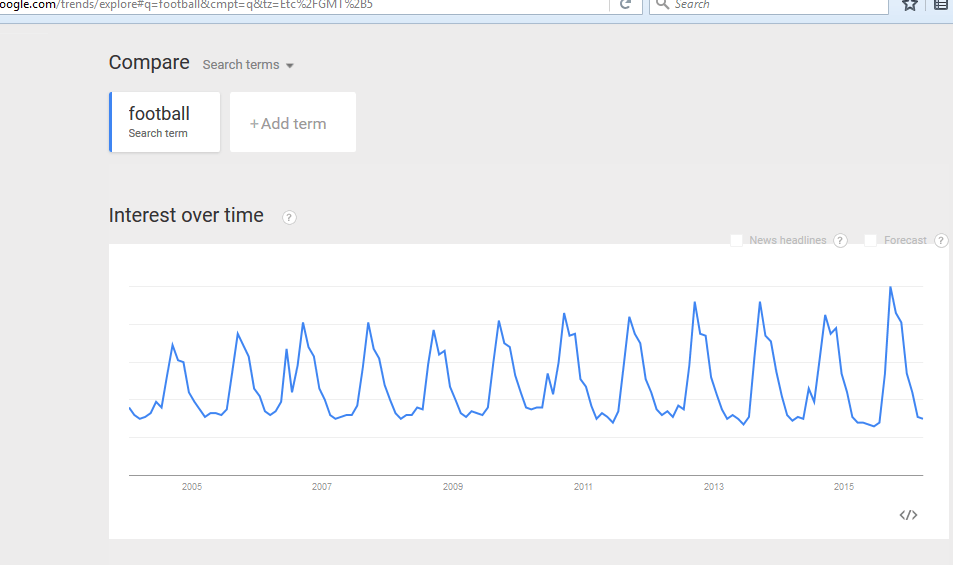Click the highest peak on the chart
The height and width of the screenshot is (565, 953).
point(890,287)
